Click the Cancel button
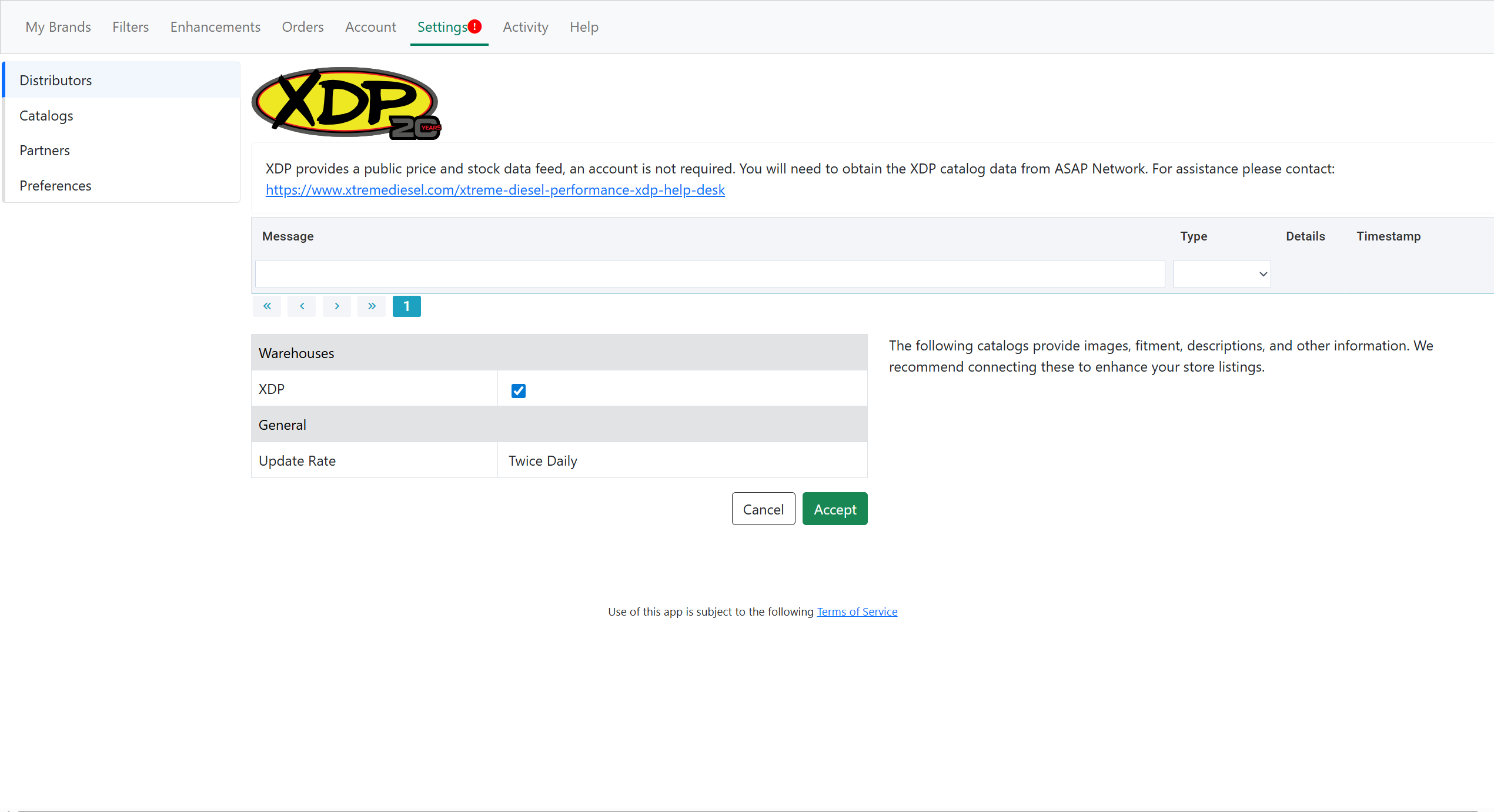1494x812 pixels. tap(763, 509)
